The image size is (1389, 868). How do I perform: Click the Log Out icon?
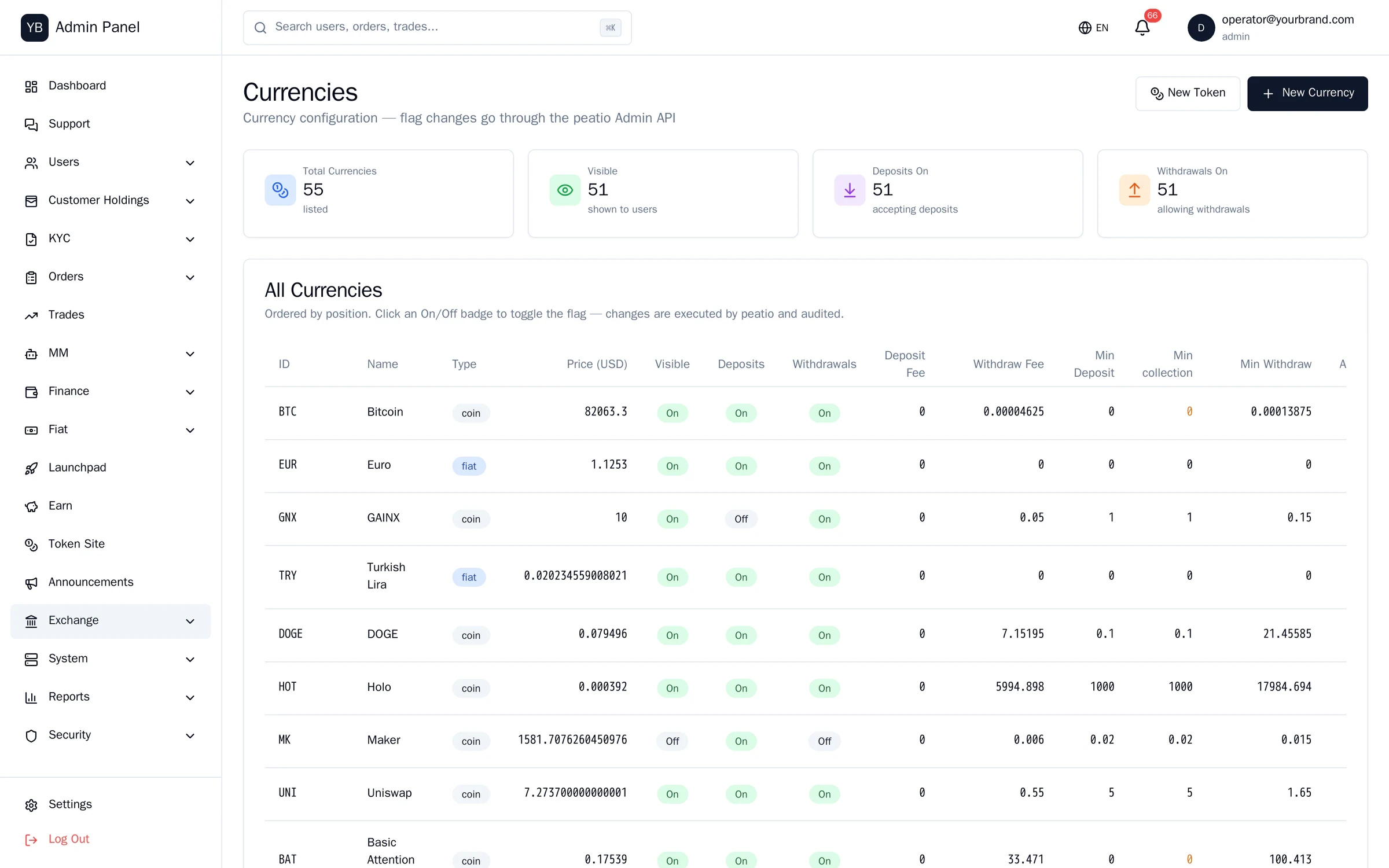click(31, 840)
